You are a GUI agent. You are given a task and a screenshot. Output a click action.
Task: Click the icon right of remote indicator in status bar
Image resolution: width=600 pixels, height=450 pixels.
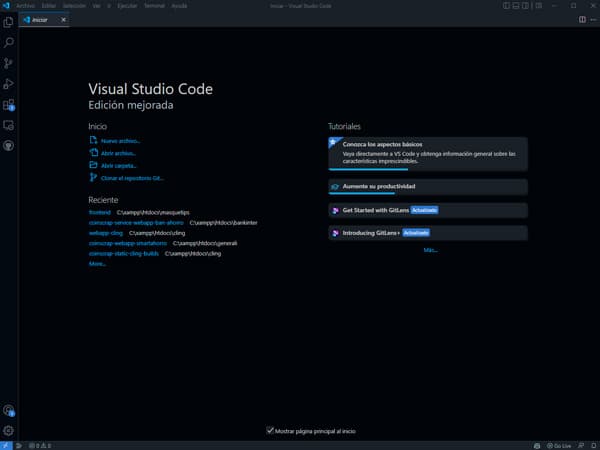(19, 446)
